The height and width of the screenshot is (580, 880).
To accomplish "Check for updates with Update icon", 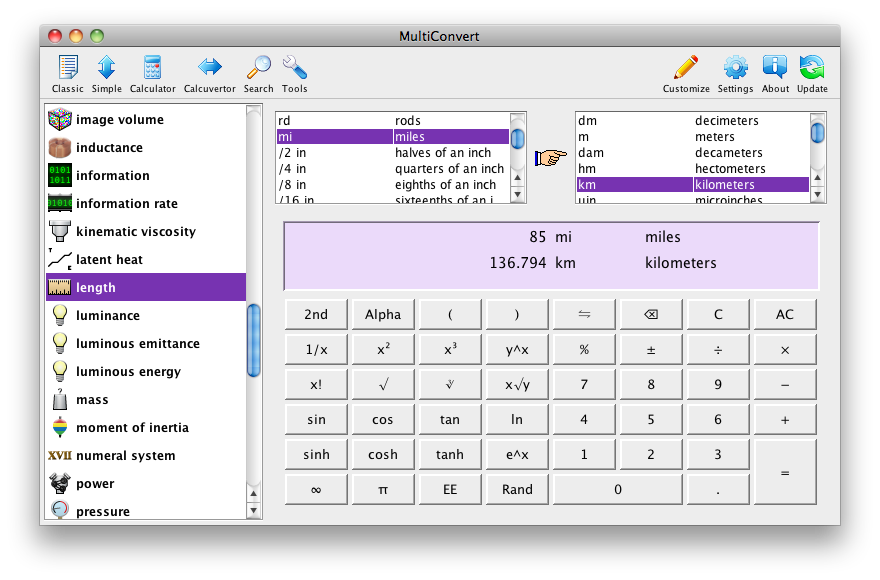I will point(812,74).
